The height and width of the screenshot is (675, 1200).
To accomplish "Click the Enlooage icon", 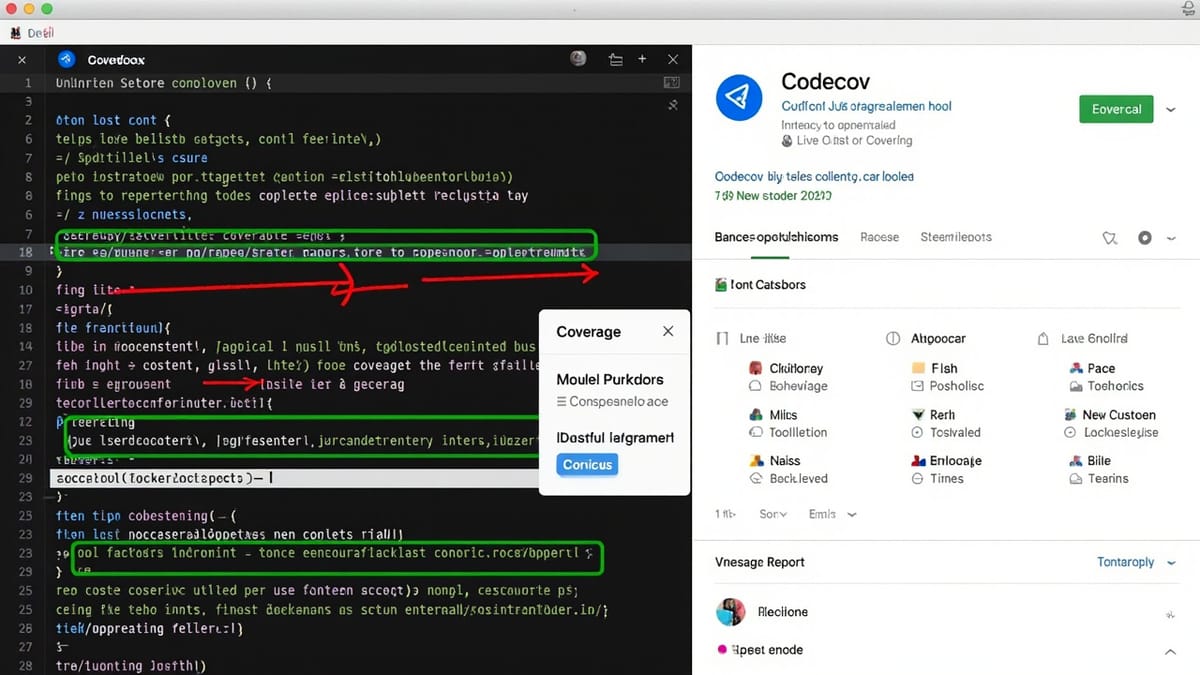I will pos(918,461).
